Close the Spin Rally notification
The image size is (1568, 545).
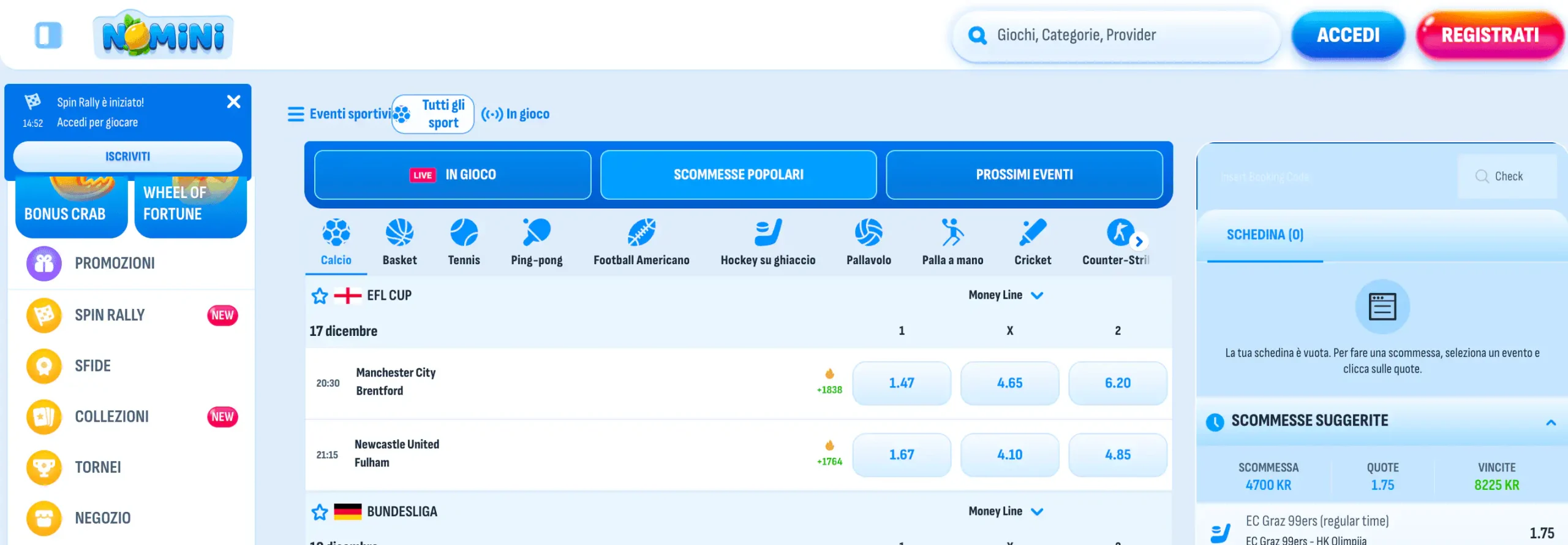click(233, 102)
